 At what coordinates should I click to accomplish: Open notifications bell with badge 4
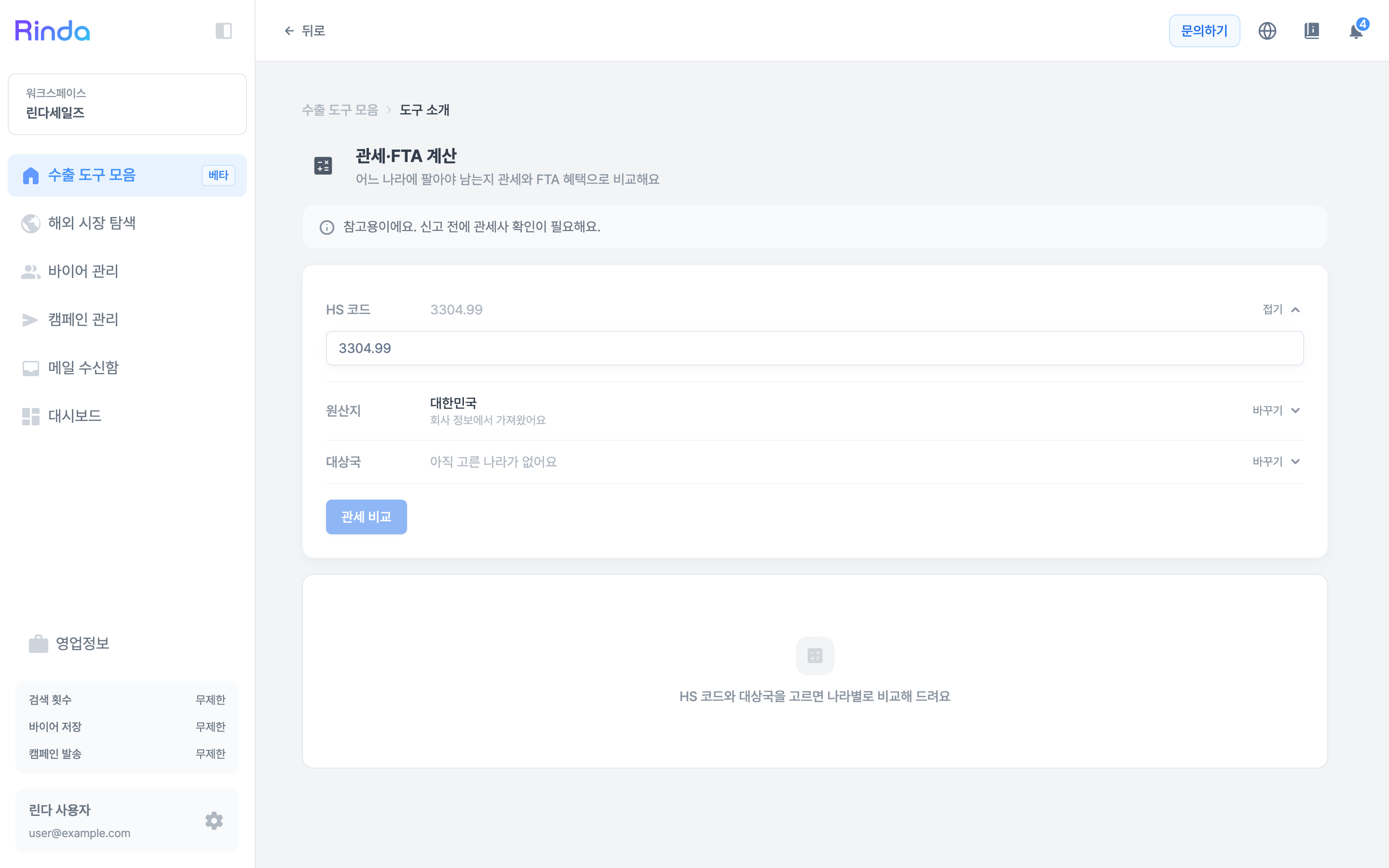1356,30
